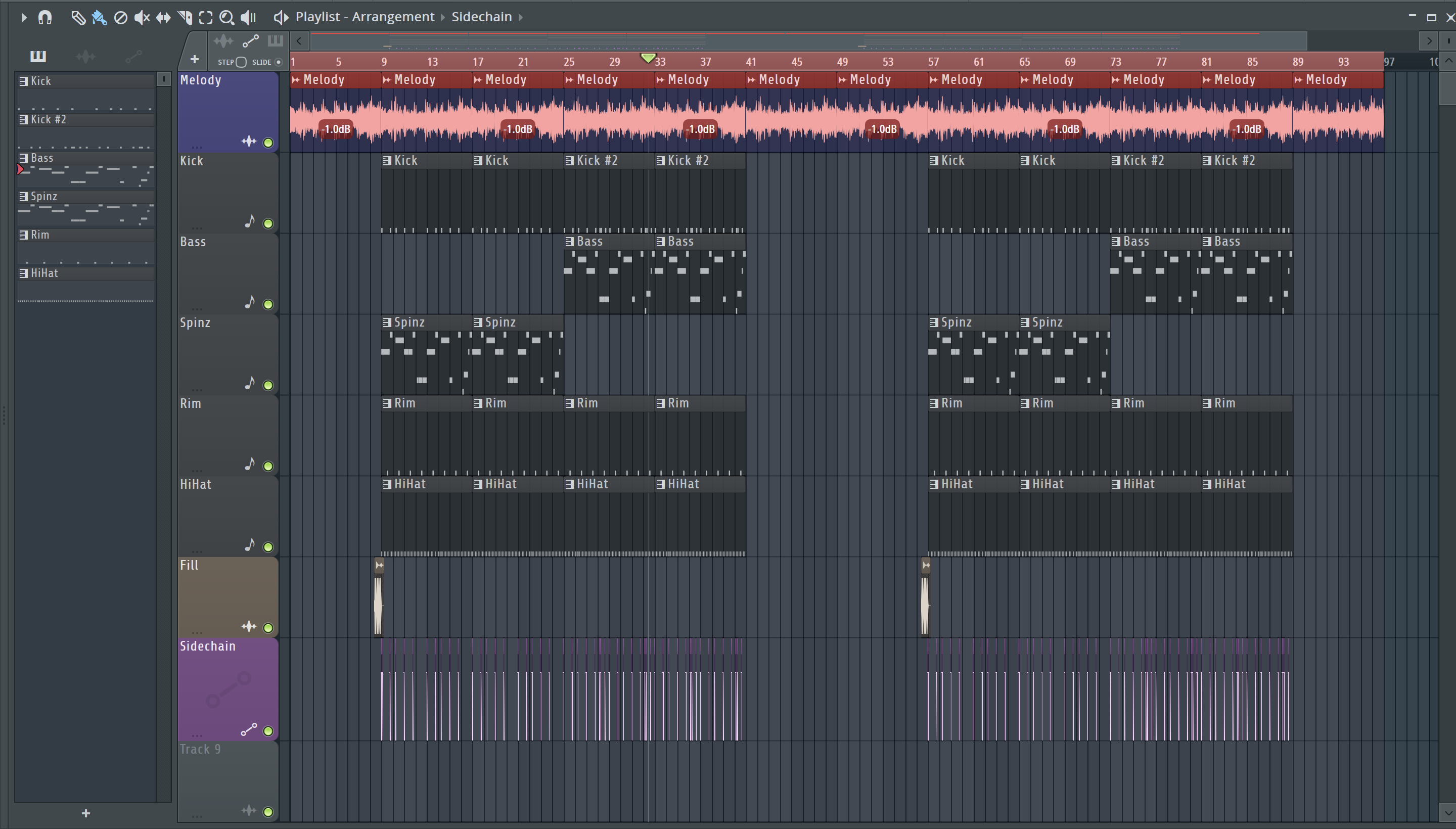Mute the Sidechain track
This screenshot has height=829, width=1456.
click(x=268, y=730)
